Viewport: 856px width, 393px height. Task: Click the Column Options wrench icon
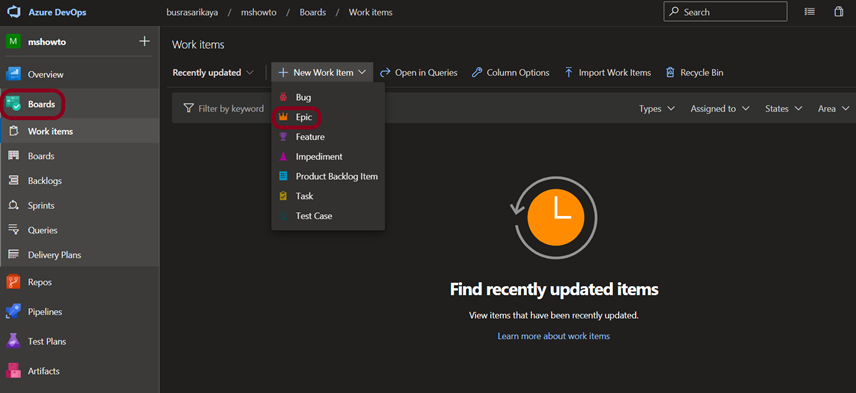pyautogui.click(x=477, y=73)
